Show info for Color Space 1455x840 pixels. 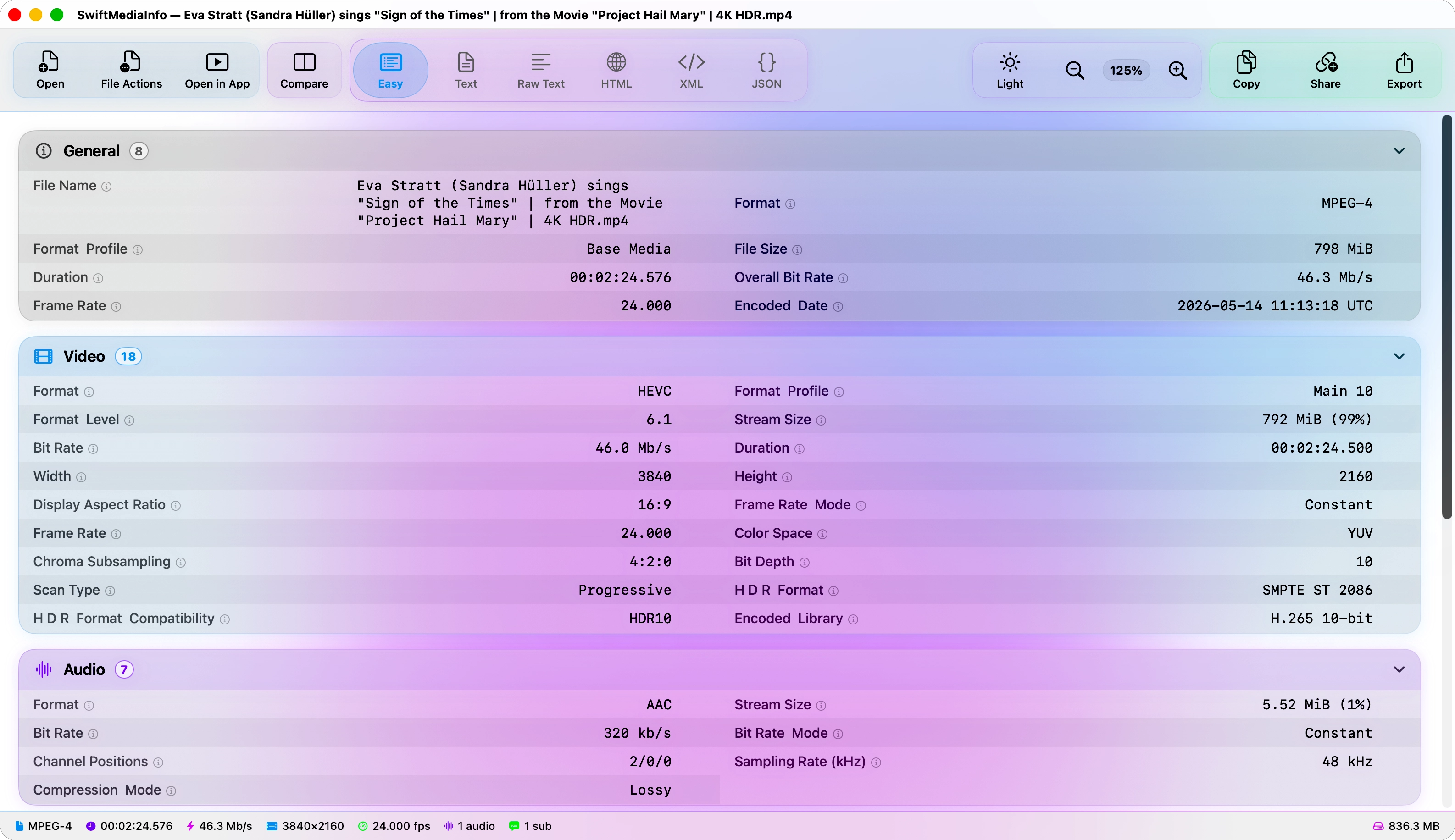click(x=822, y=534)
